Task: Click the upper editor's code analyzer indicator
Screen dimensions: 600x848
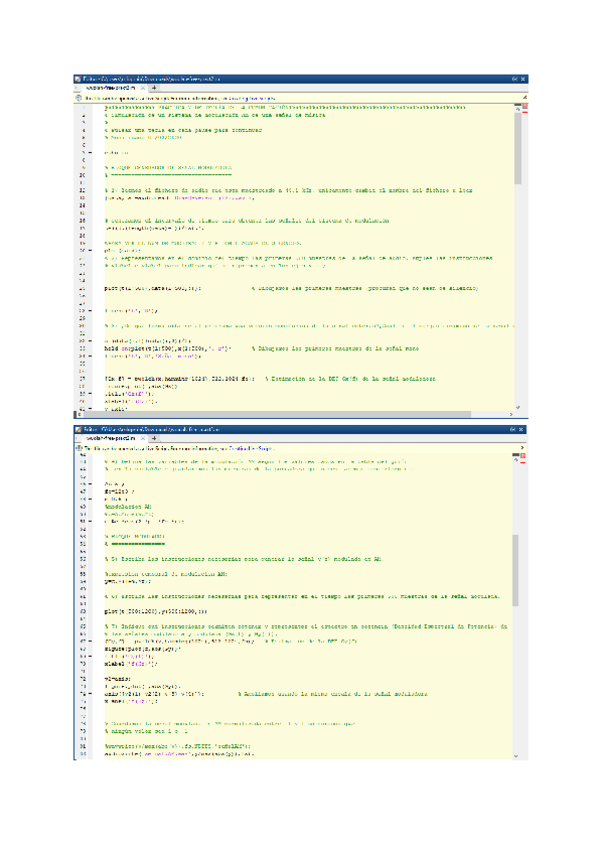Action: click(523, 108)
